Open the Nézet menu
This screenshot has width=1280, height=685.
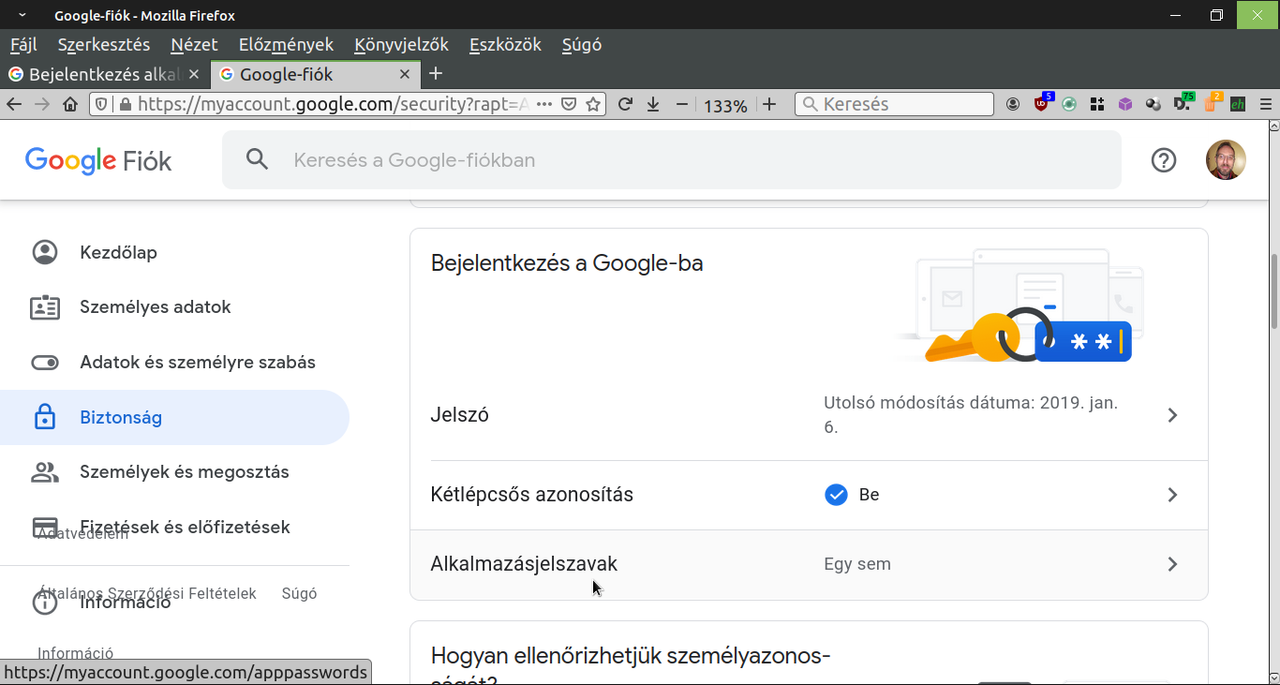click(194, 45)
